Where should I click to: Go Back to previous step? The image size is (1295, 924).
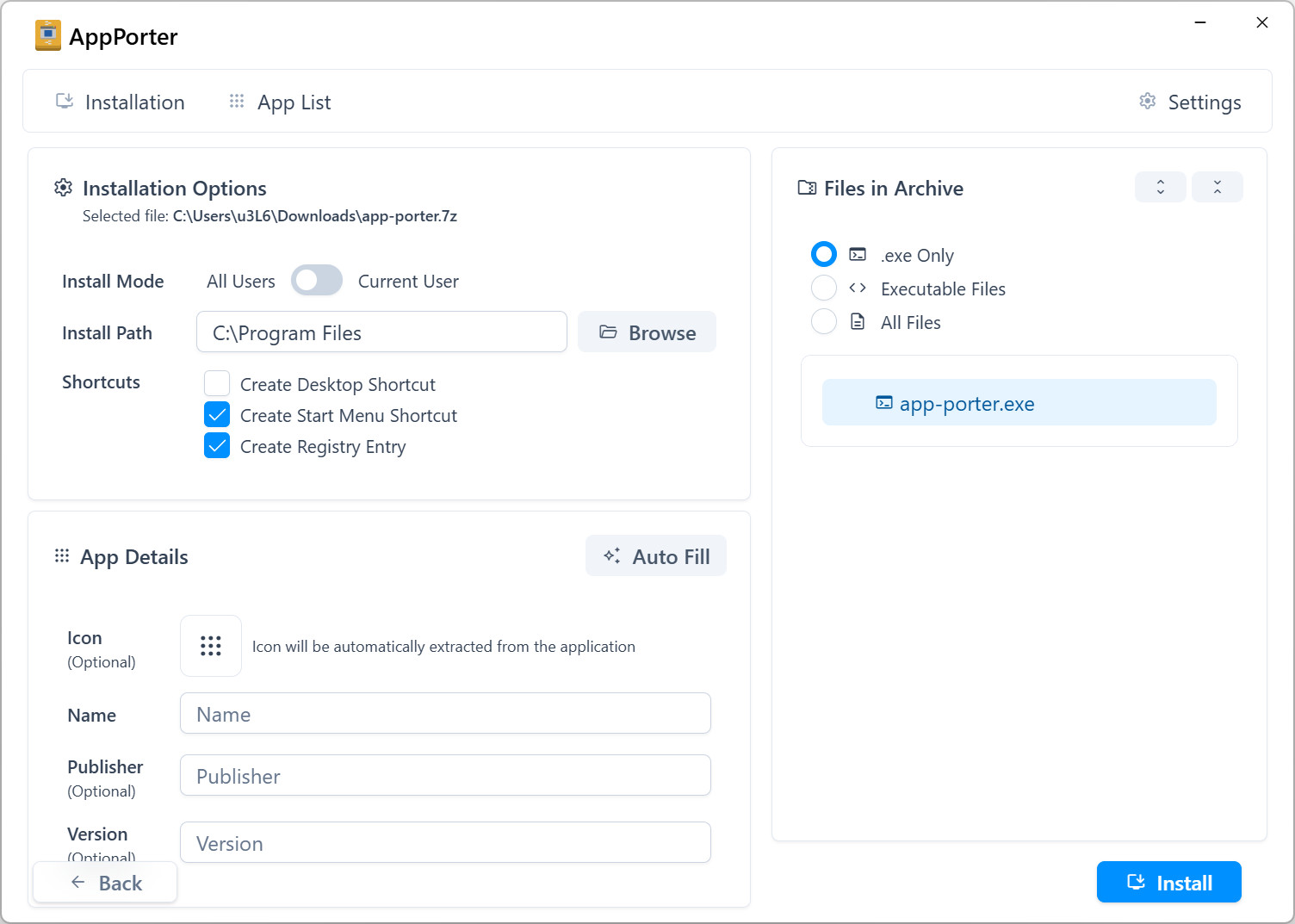click(105, 883)
